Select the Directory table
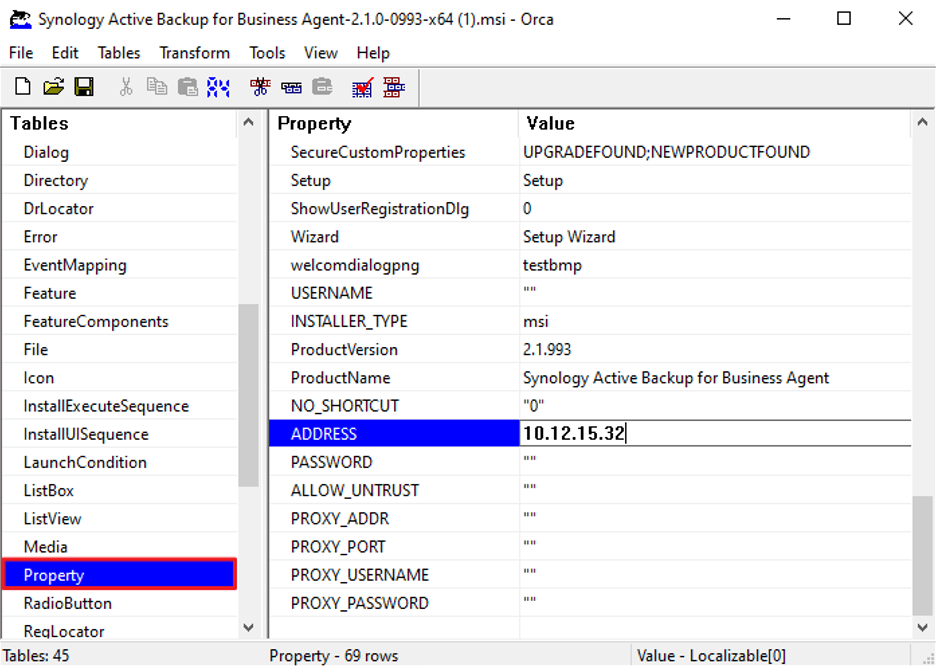This screenshot has height=666, width=936. pos(119,180)
